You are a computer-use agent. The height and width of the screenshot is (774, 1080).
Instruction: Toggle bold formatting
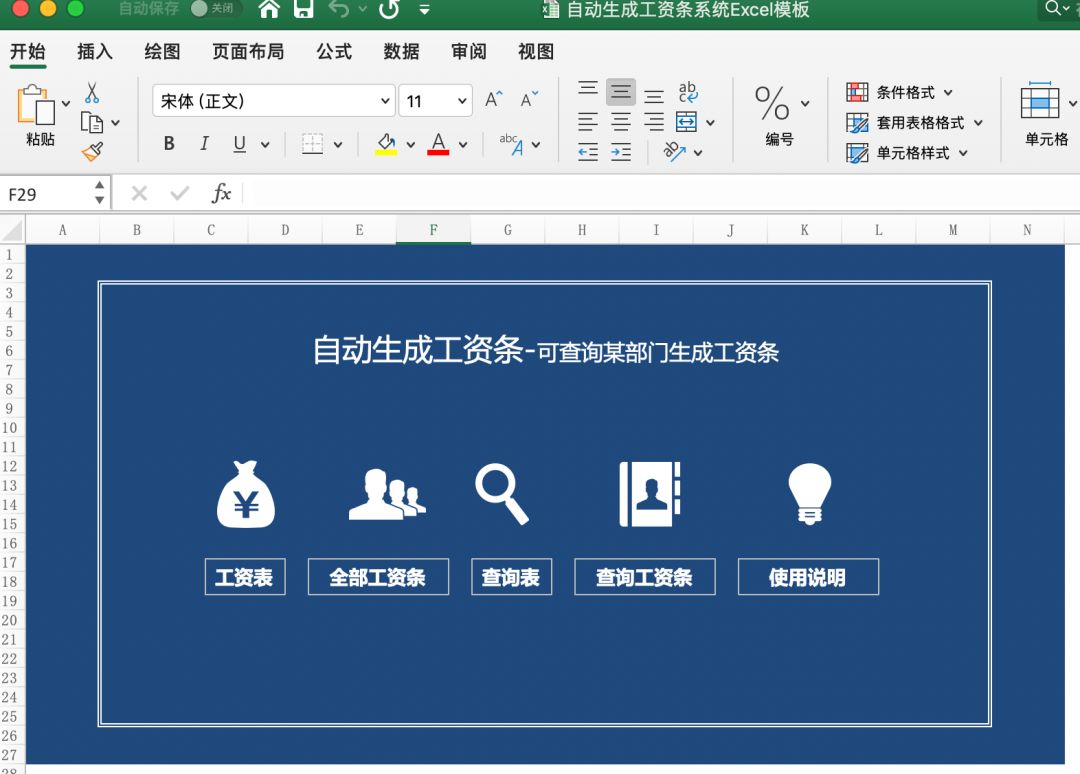click(168, 143)
